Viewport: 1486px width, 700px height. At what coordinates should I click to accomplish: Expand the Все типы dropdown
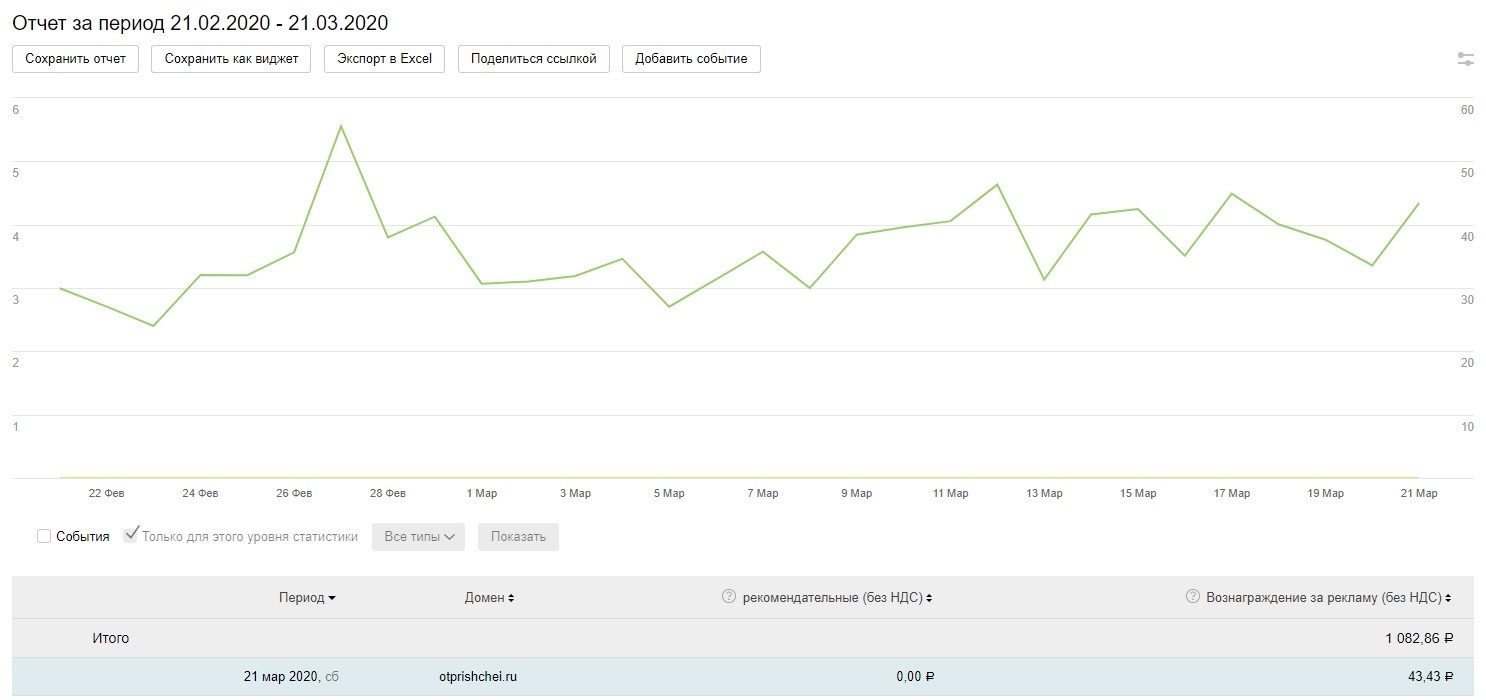tap(419, 537)
